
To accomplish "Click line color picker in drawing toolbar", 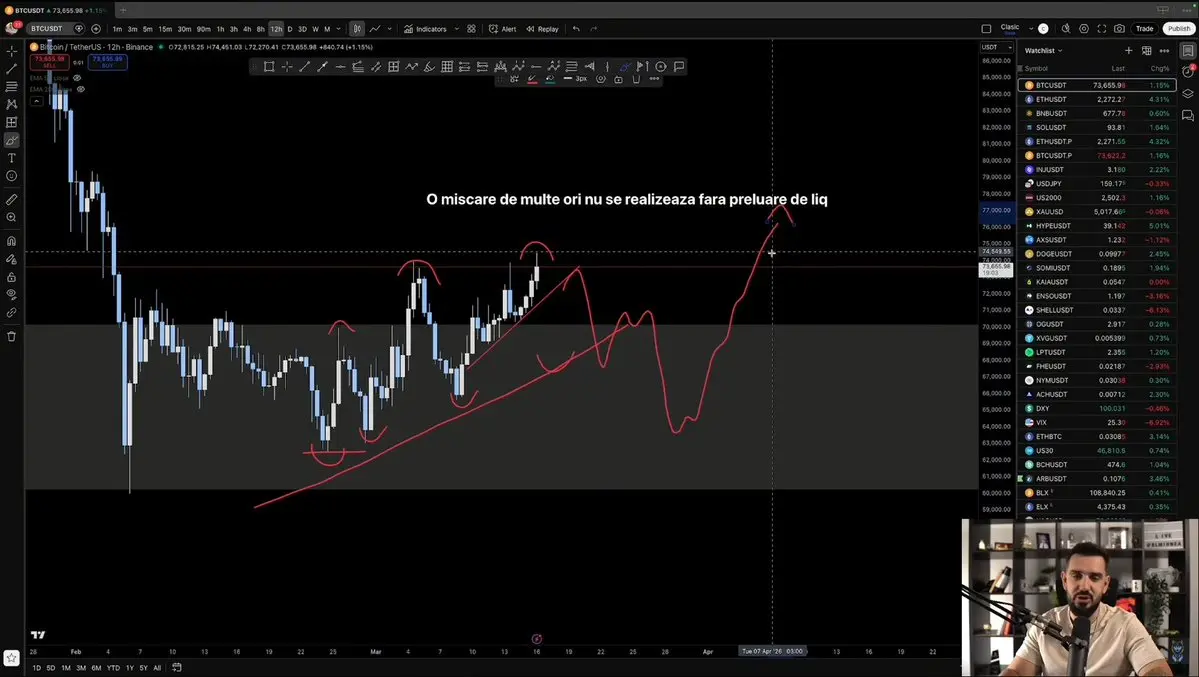I will (532, 79).
